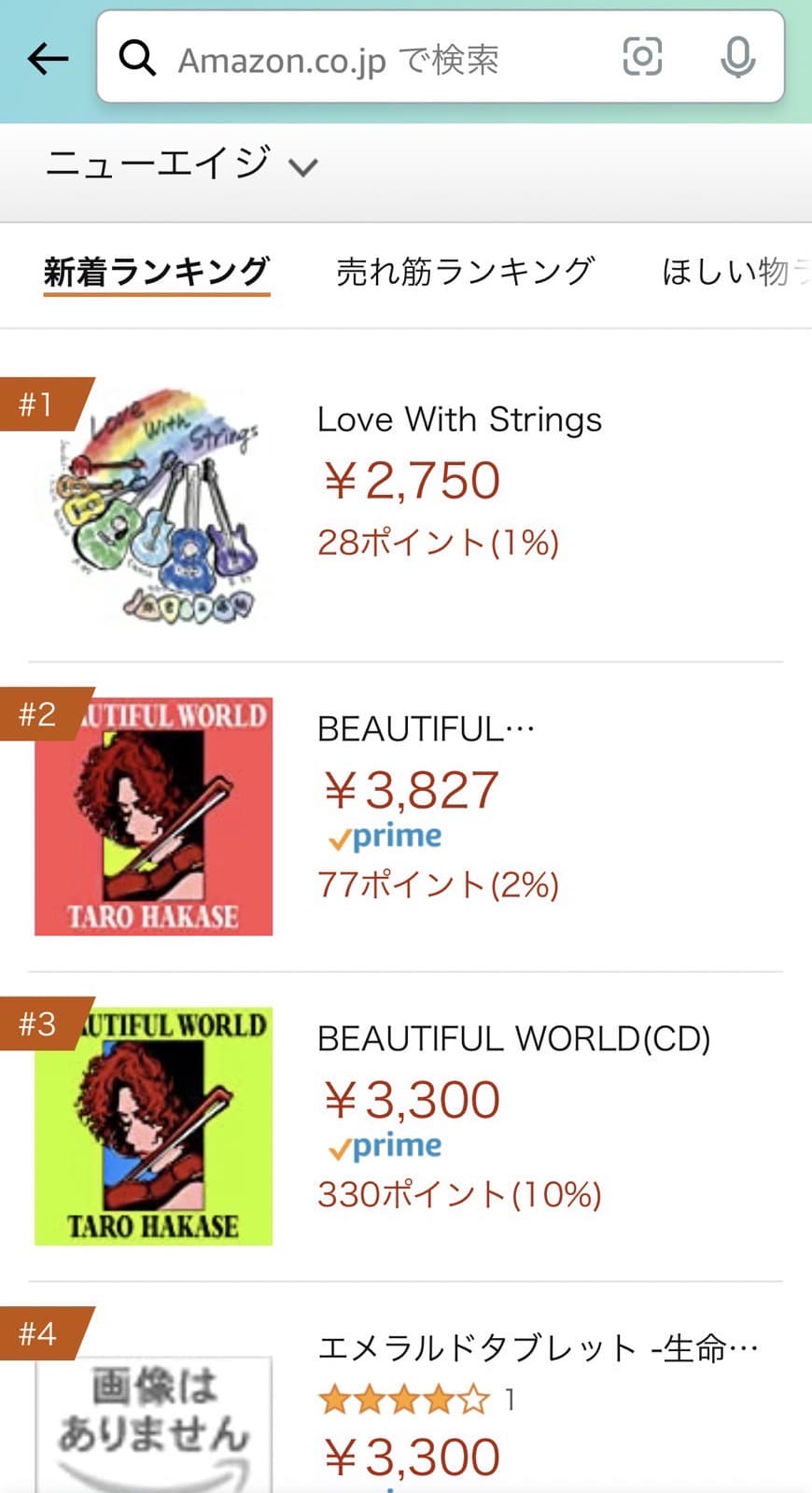Select the 新着ランキング tab
This screenshot has height=1493, width=812.
[157, 272]
